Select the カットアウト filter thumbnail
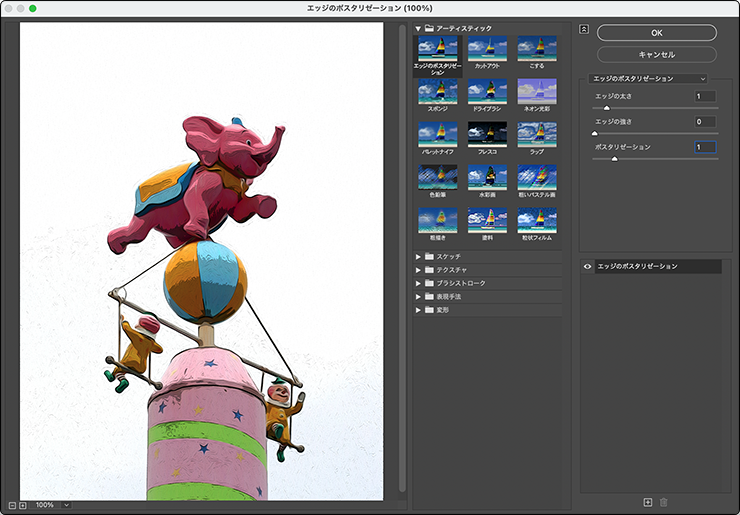Image resolution: width=740 pixels, height=515 pixels. [x=487, y=48]
